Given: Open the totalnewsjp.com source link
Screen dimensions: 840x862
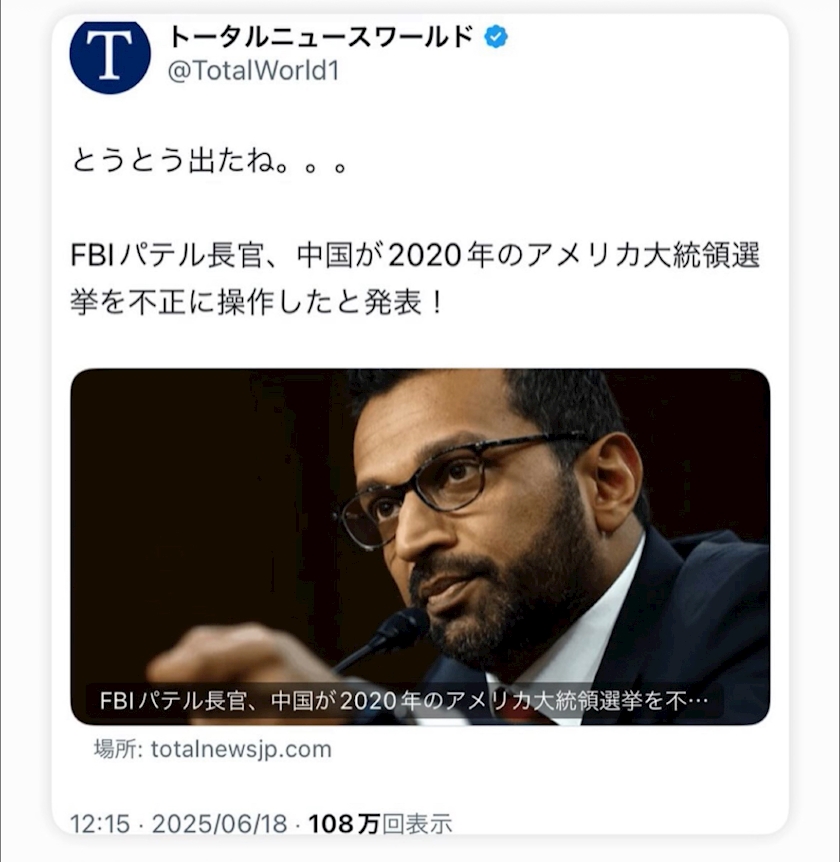Looking at the screenshot, I should (x=241, y=749).
